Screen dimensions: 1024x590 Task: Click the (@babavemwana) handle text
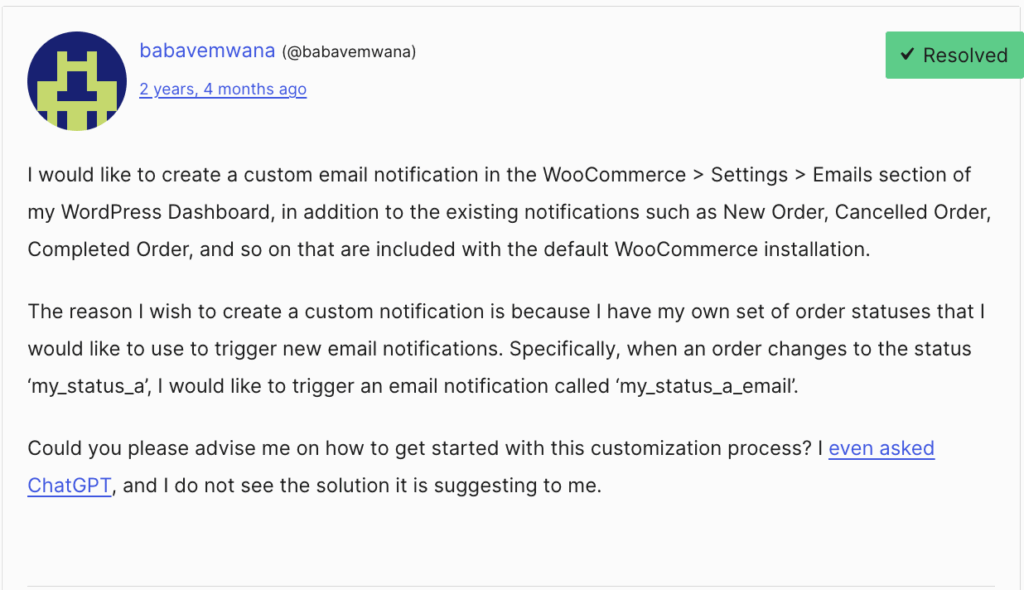click(x=349, y=52)
